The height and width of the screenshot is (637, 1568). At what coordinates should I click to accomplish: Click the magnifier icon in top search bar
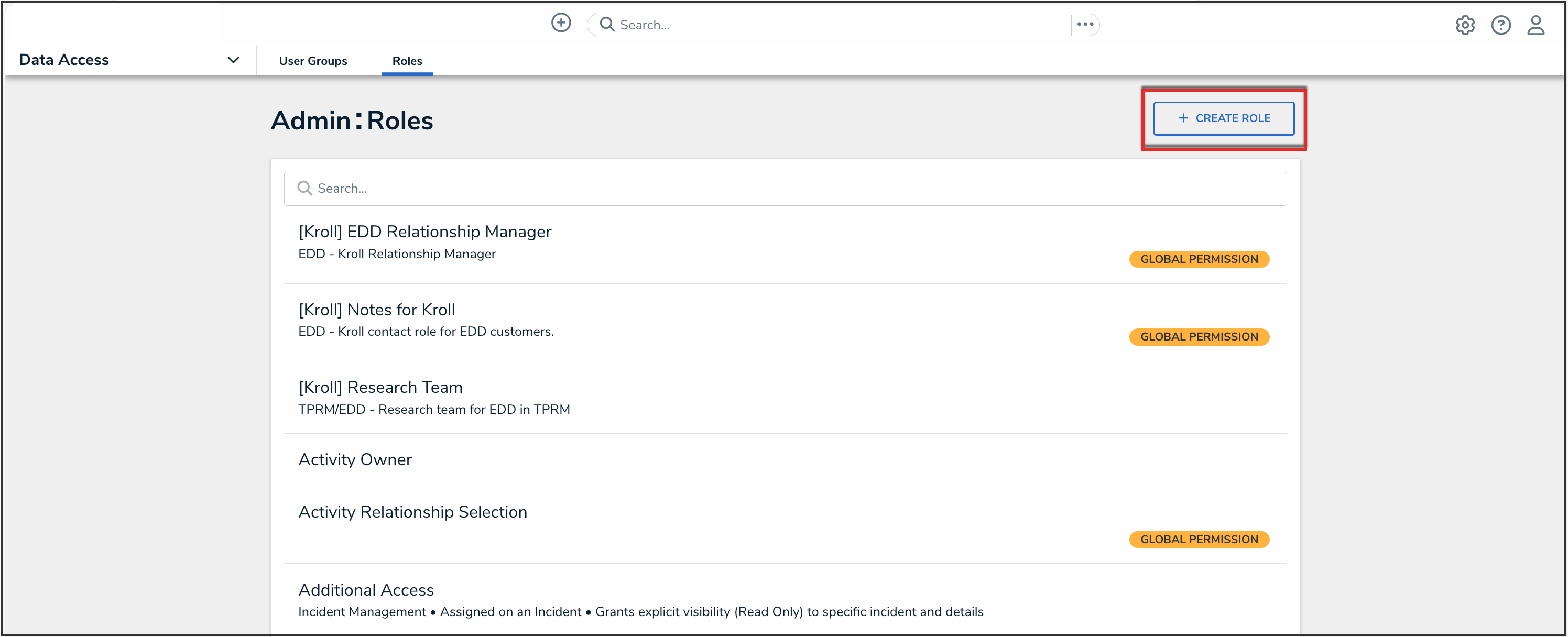tap(607, 24)
